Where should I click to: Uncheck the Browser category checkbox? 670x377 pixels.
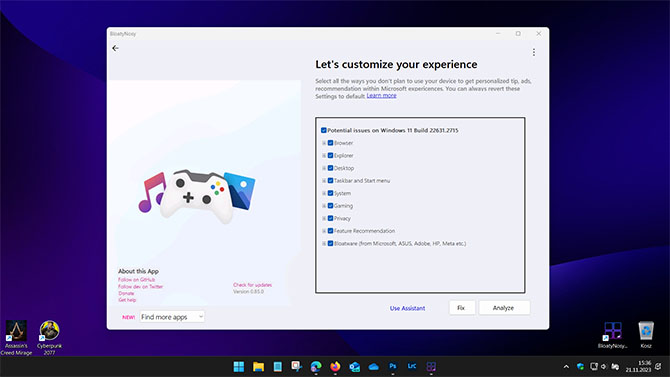point(330,143)
